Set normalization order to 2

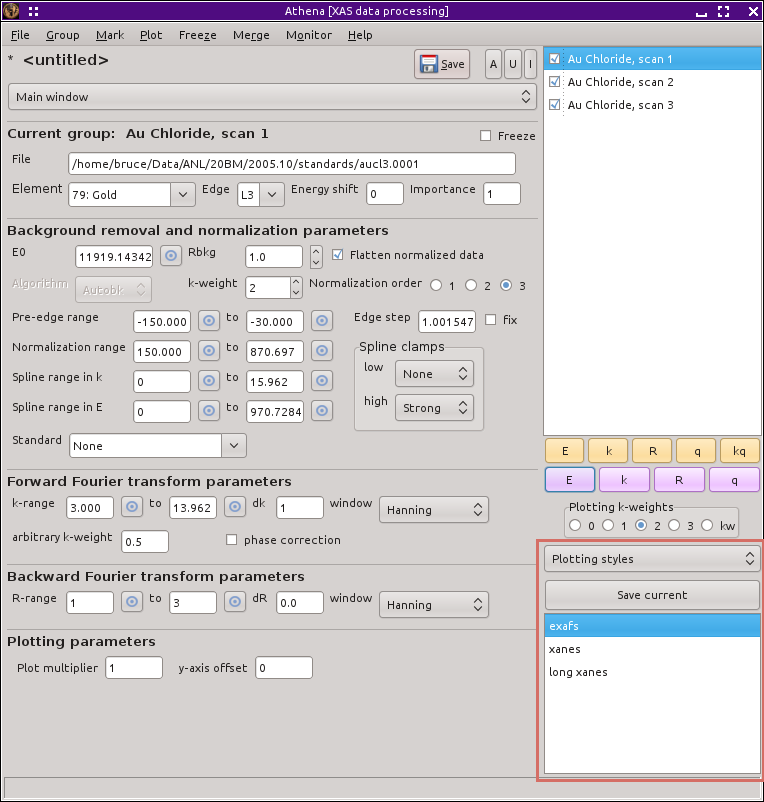pyautogui.click(x=471, y=285)
